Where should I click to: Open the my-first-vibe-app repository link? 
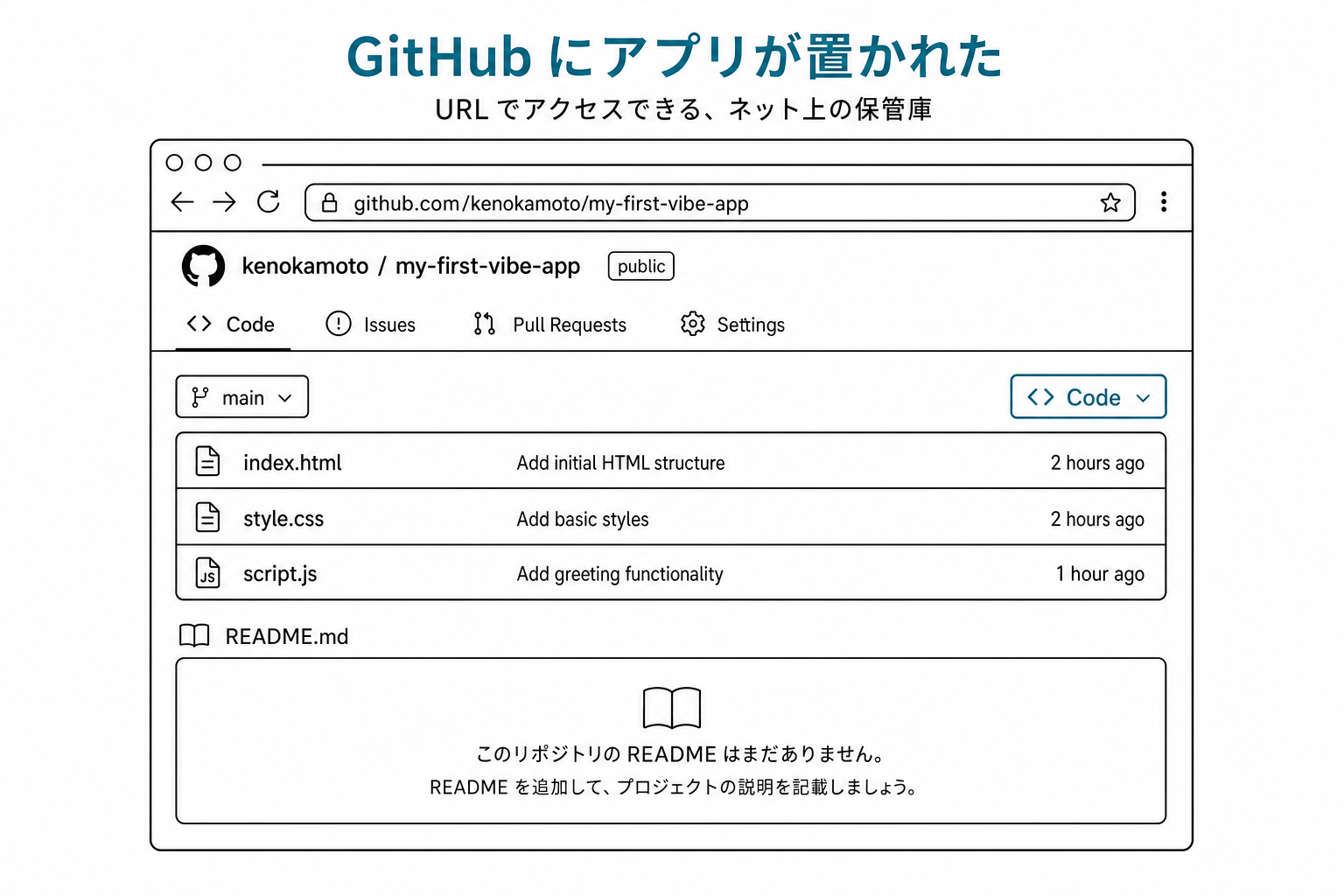(487, 267)
